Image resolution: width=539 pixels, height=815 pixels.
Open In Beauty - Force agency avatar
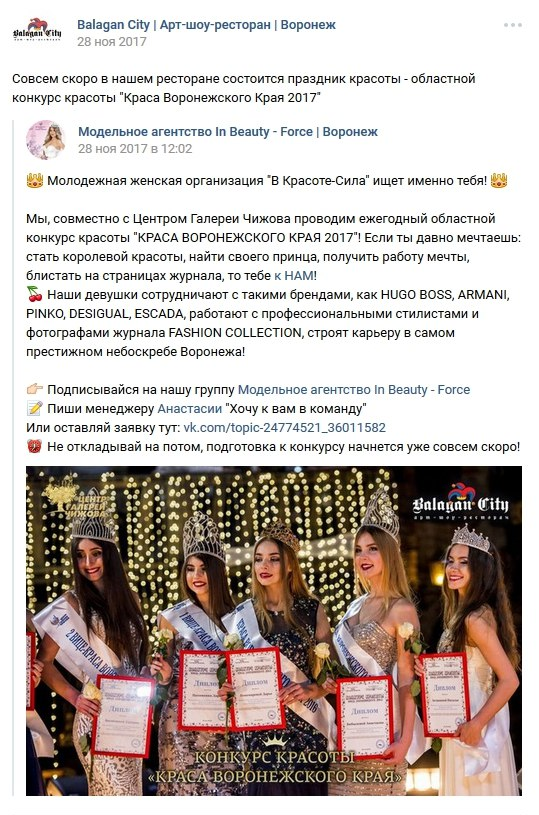coord(45,139)
